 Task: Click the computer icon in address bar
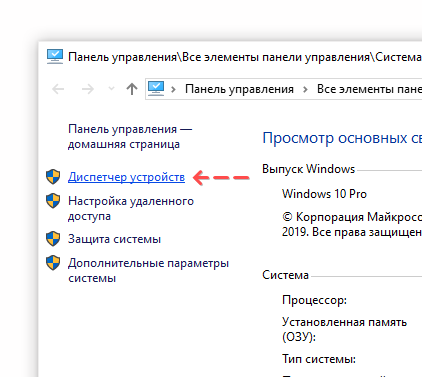(x=156, y=89)
